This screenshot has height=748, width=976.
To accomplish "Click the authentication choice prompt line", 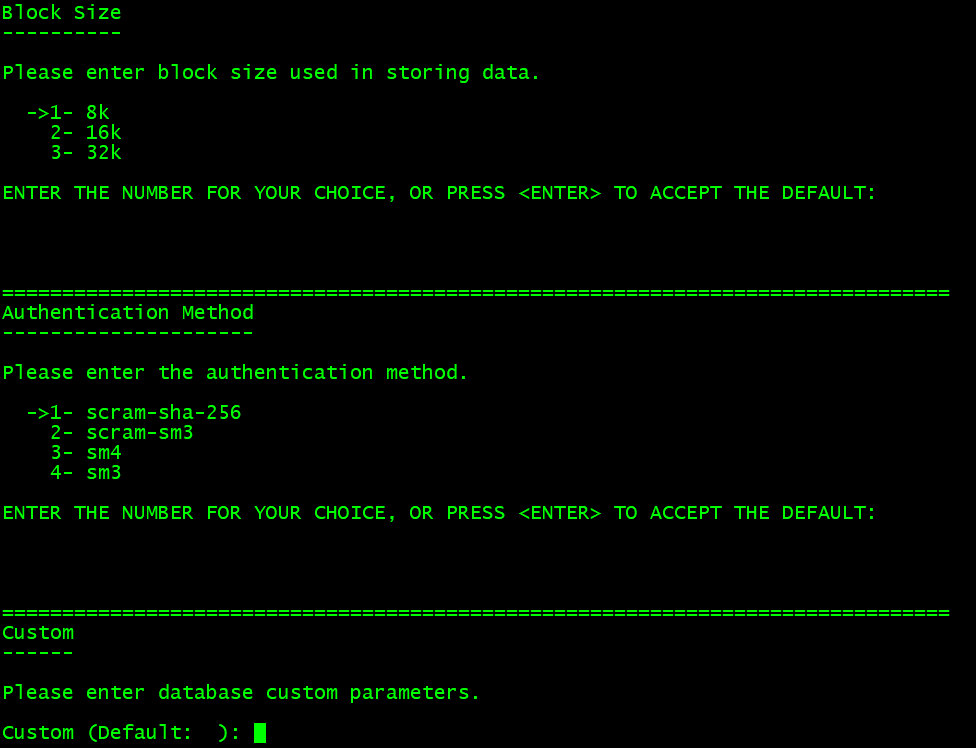I will click(439, 513).
